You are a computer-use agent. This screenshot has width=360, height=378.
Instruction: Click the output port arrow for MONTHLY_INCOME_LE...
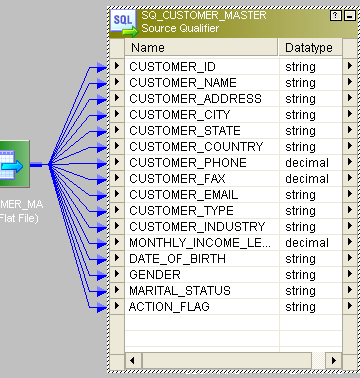(x=350, y=242)
